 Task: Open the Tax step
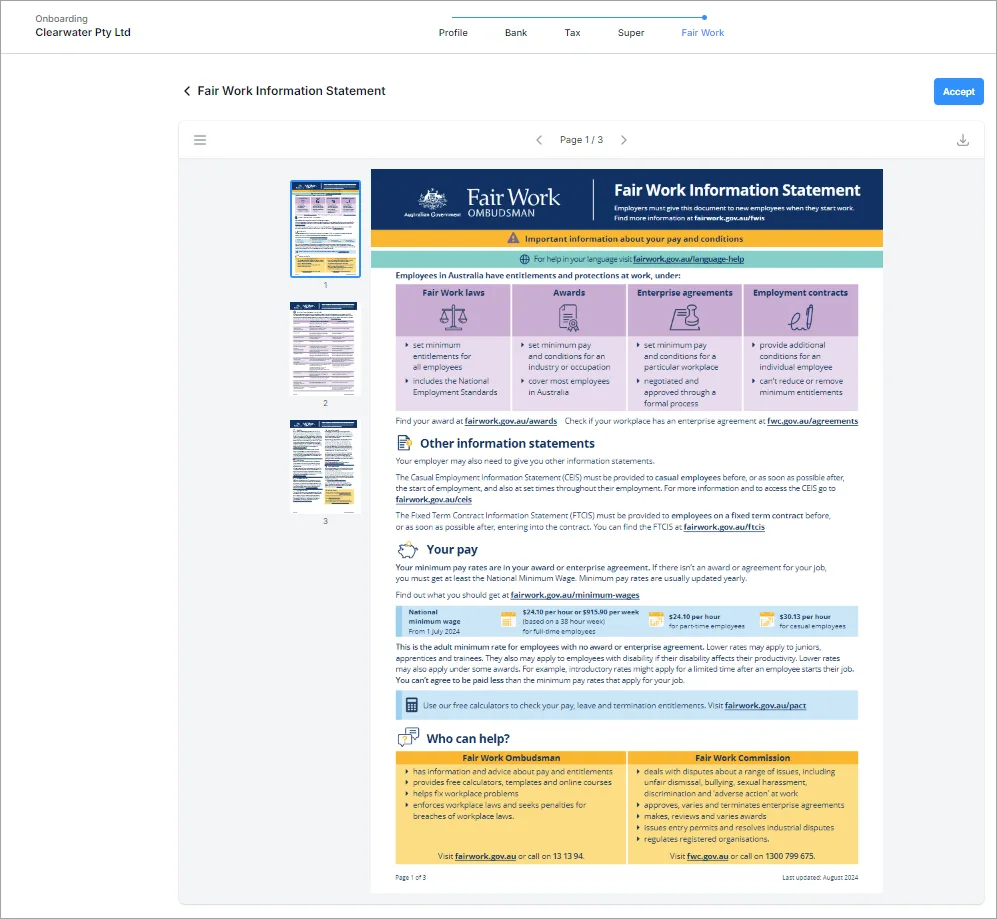pos(572,32)
